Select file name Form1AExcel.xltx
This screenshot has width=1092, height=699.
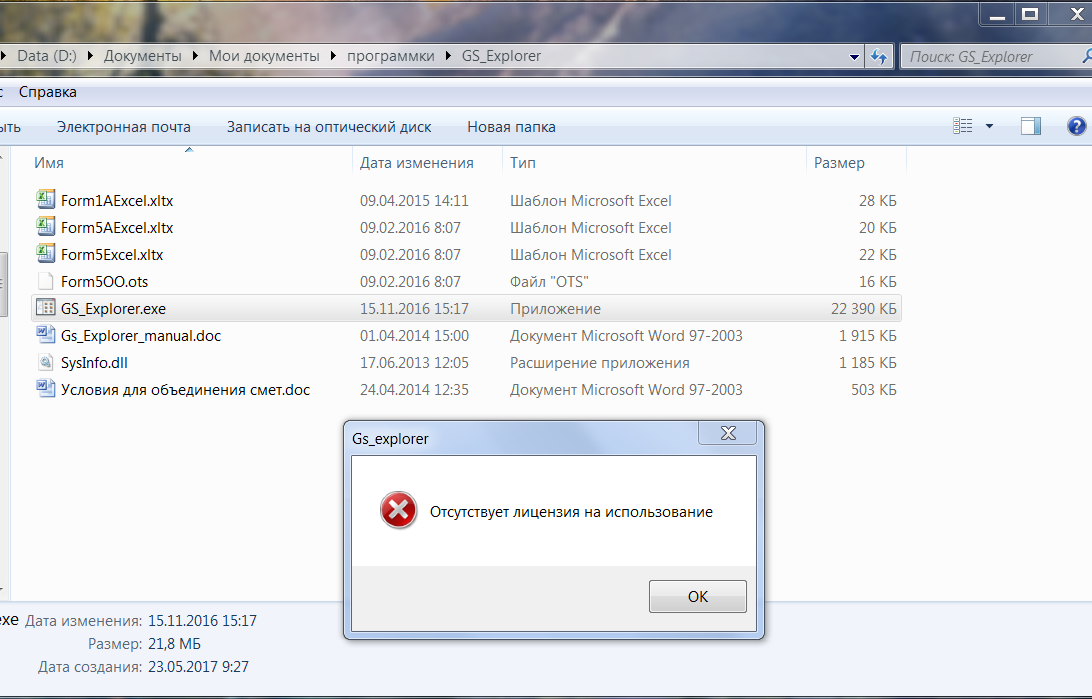tap(116, 201)
